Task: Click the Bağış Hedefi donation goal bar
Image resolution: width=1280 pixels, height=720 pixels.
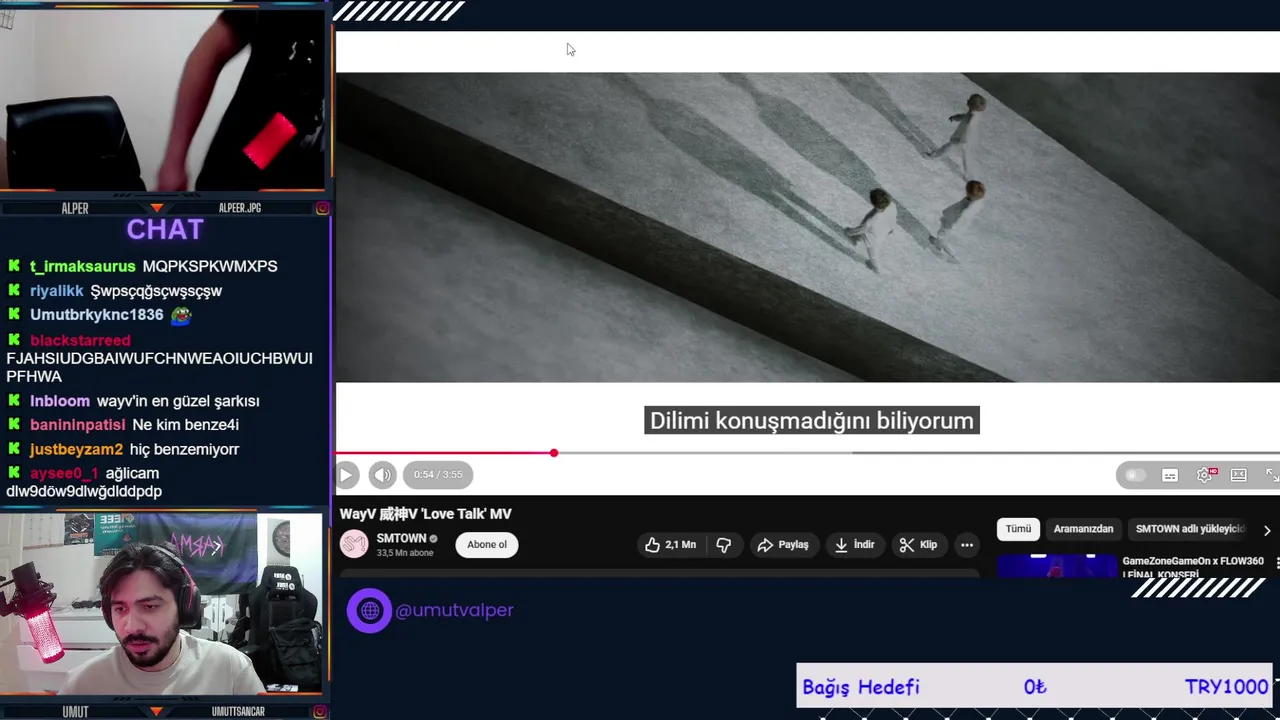Action: [x=1035, y=687]
